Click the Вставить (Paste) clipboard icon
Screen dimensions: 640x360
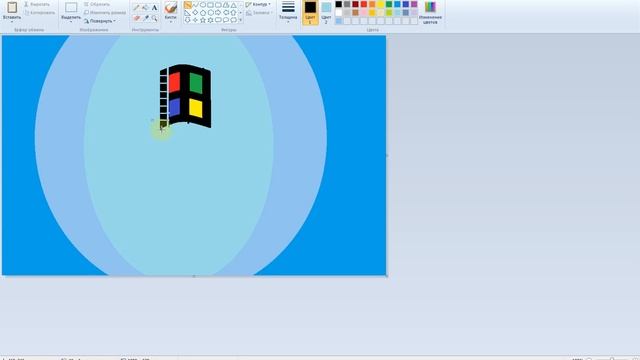pyautogui.click(x=12, y=7)
